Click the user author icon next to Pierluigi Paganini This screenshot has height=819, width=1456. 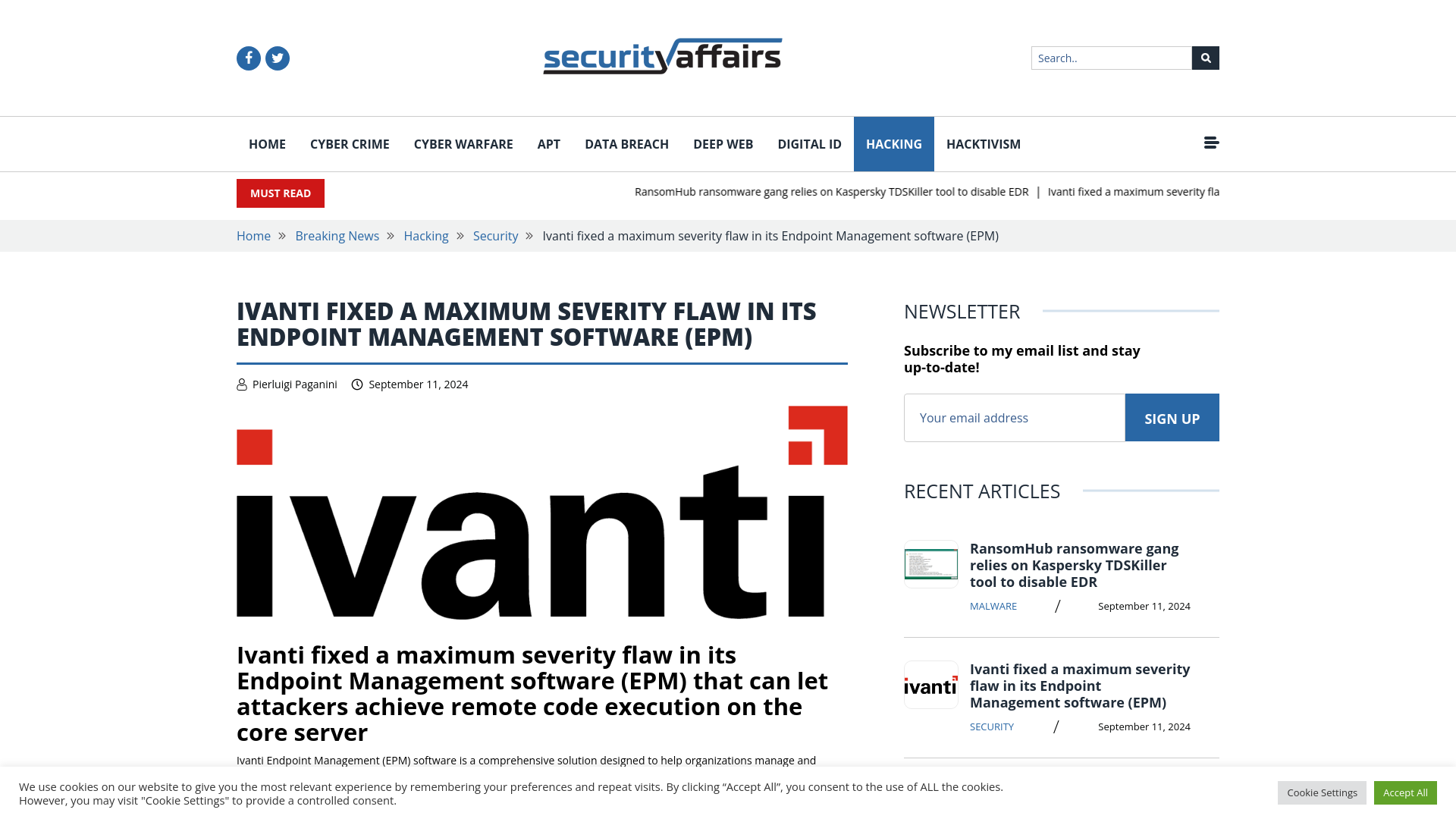coord(241,384)
